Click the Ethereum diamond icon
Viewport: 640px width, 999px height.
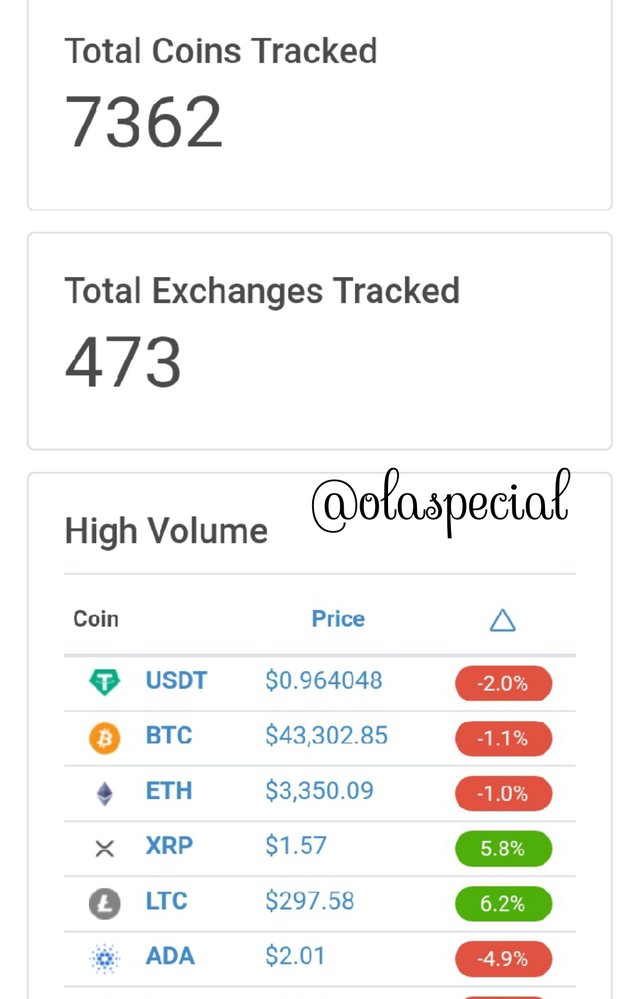pos(104,794)
